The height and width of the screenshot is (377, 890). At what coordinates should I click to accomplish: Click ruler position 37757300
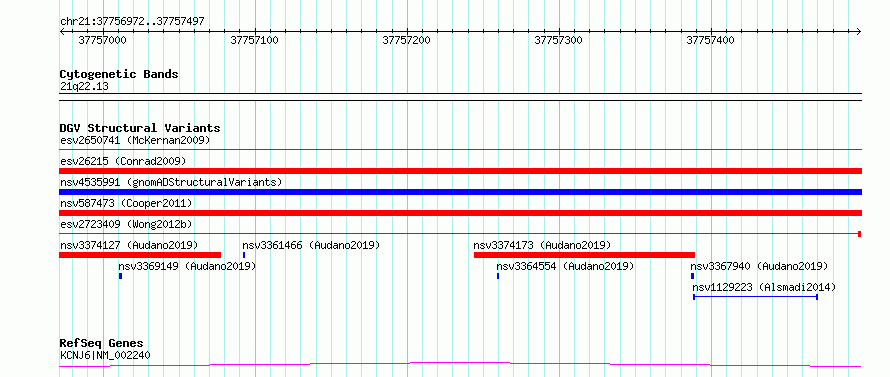559,40
